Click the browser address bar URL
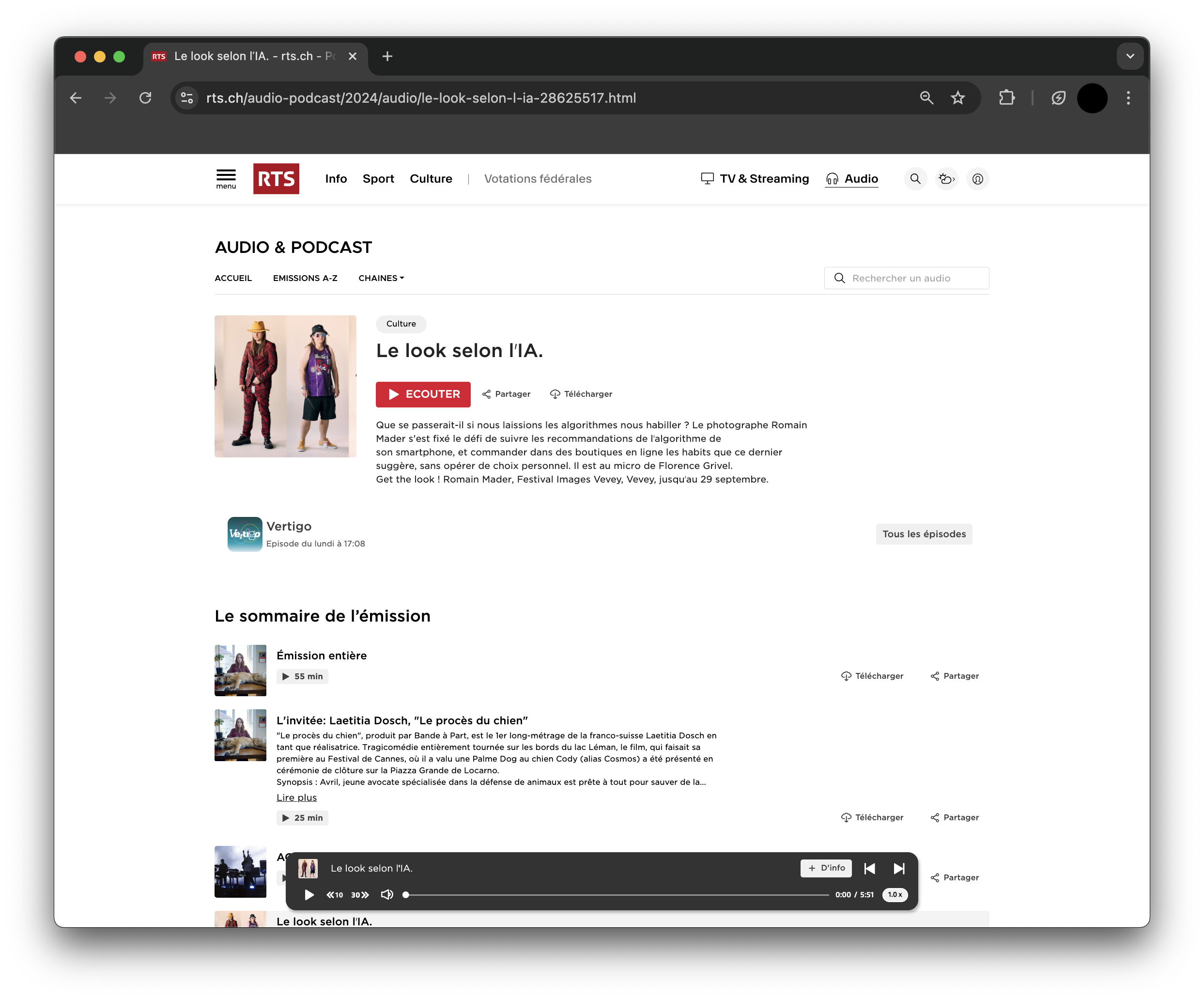This screenshot has height=999, width=1204. click(x=421, y=98)
